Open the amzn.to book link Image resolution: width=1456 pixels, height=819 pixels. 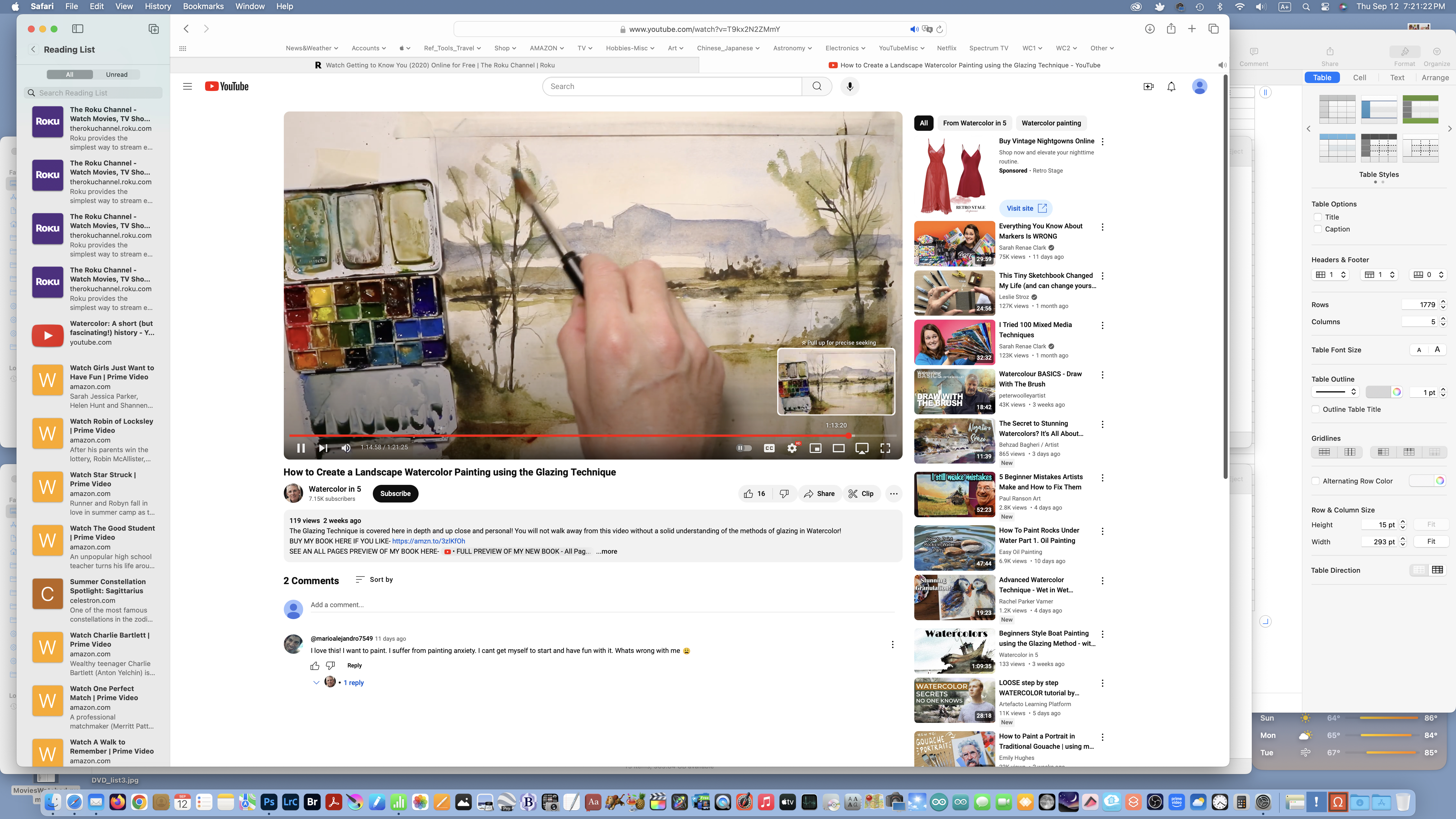428,541
